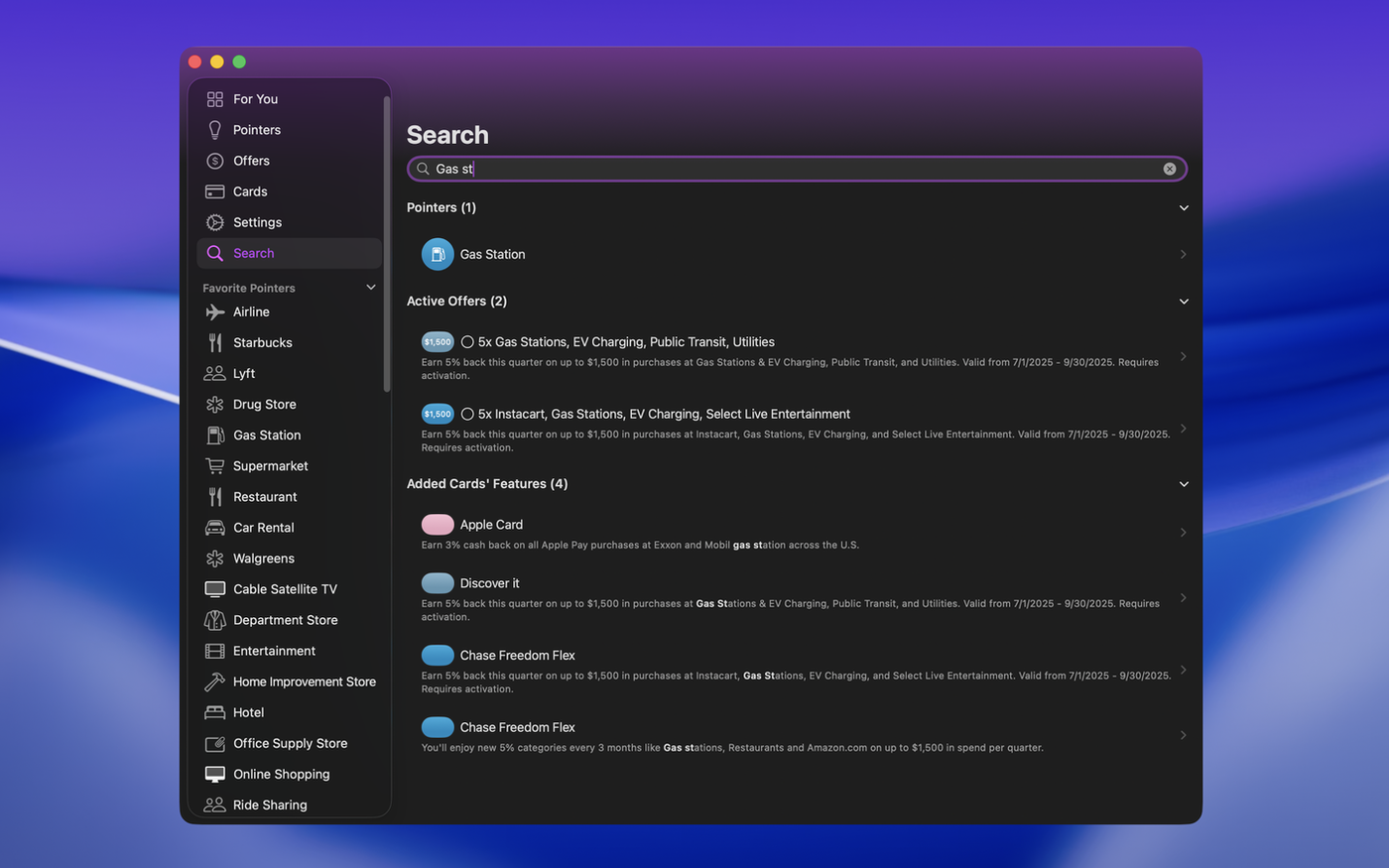Open the Offers sidebar item
This screenshot has width=1389, height=868.
click(251, 161)
